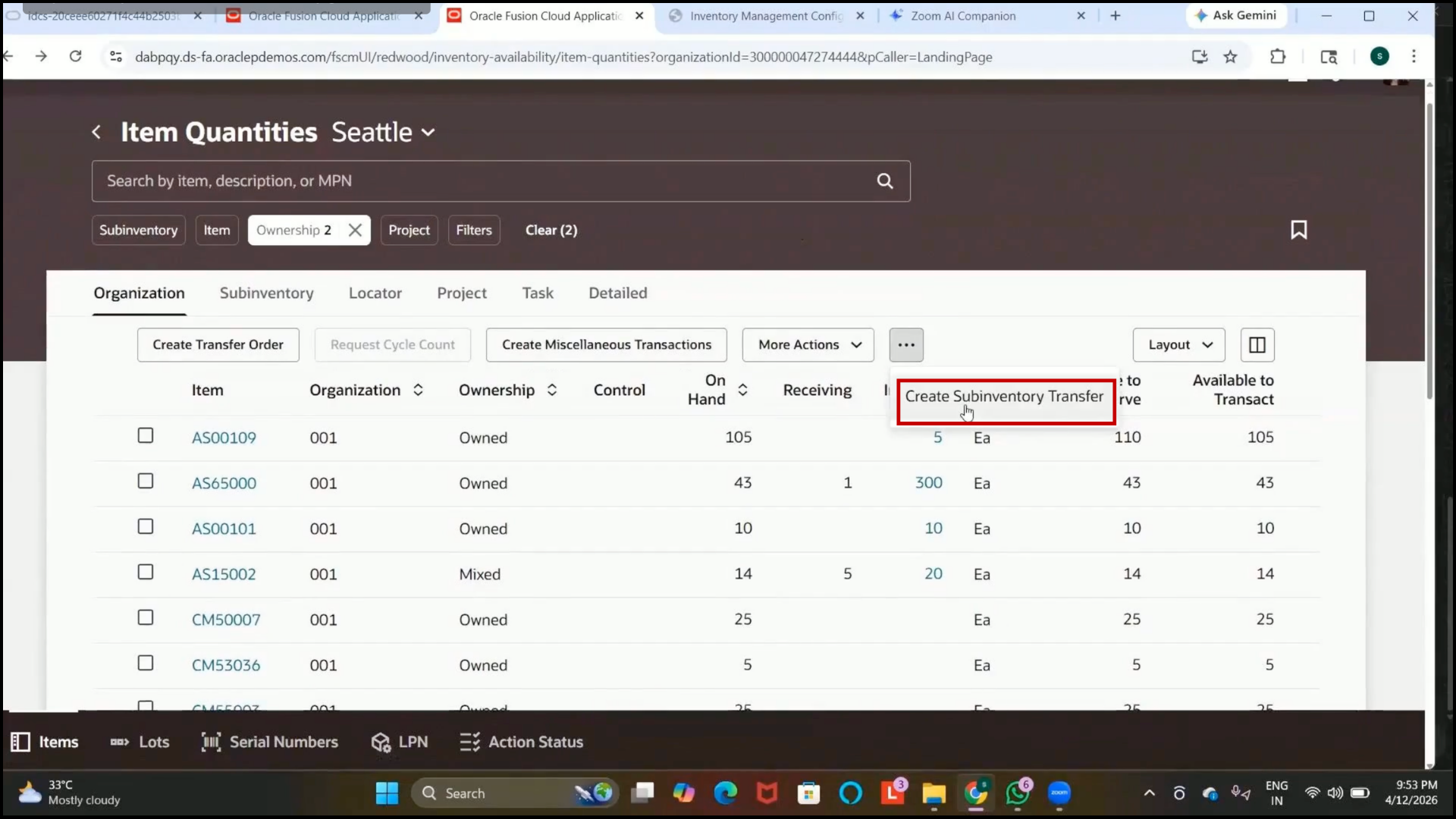Go back using the Item Quantities back arrow
Screen dimensions: 1456x819
[96, 132]
